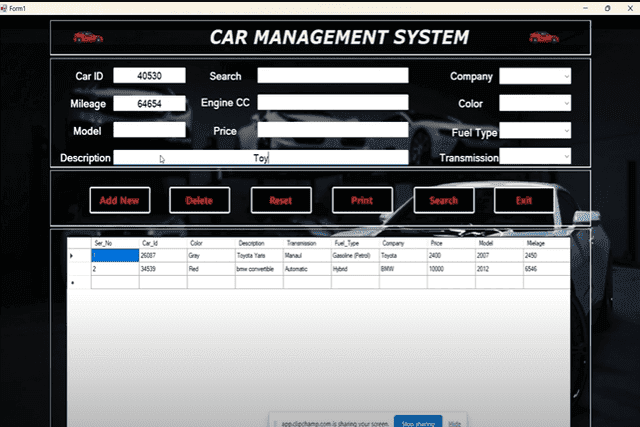The height and width of the screenshot is (427, 640).
Task: Click the Print button
Action: click(362, 200)
